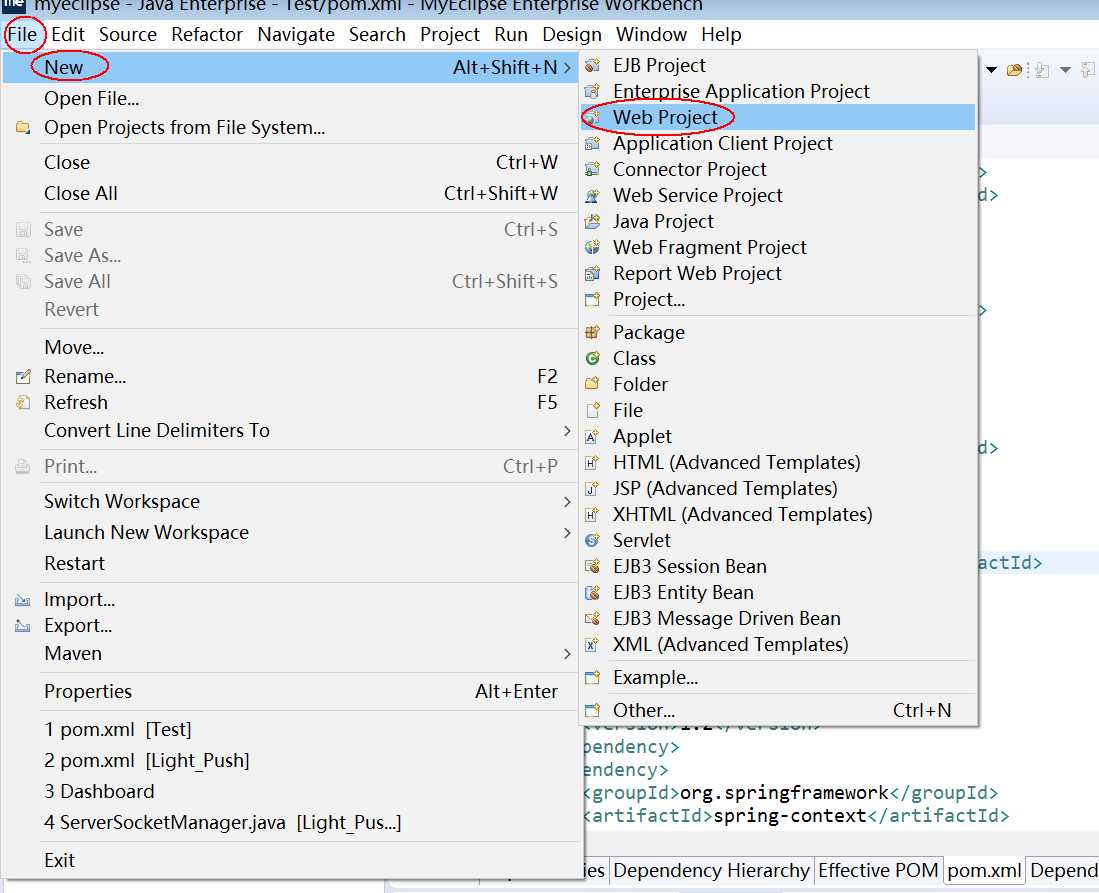1099x893 pixels.
Task: Click the Refresh icon in File menu
Action: pos(23,402)
